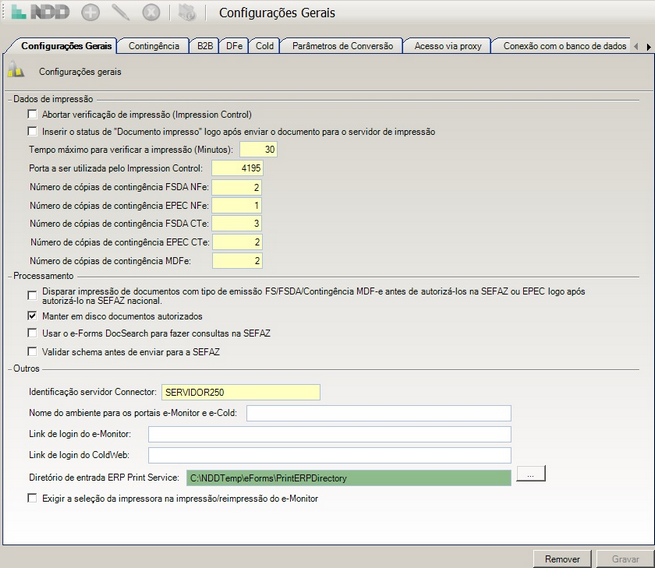Focus the Link de login do e-Monitor field

tap(329, 434)
